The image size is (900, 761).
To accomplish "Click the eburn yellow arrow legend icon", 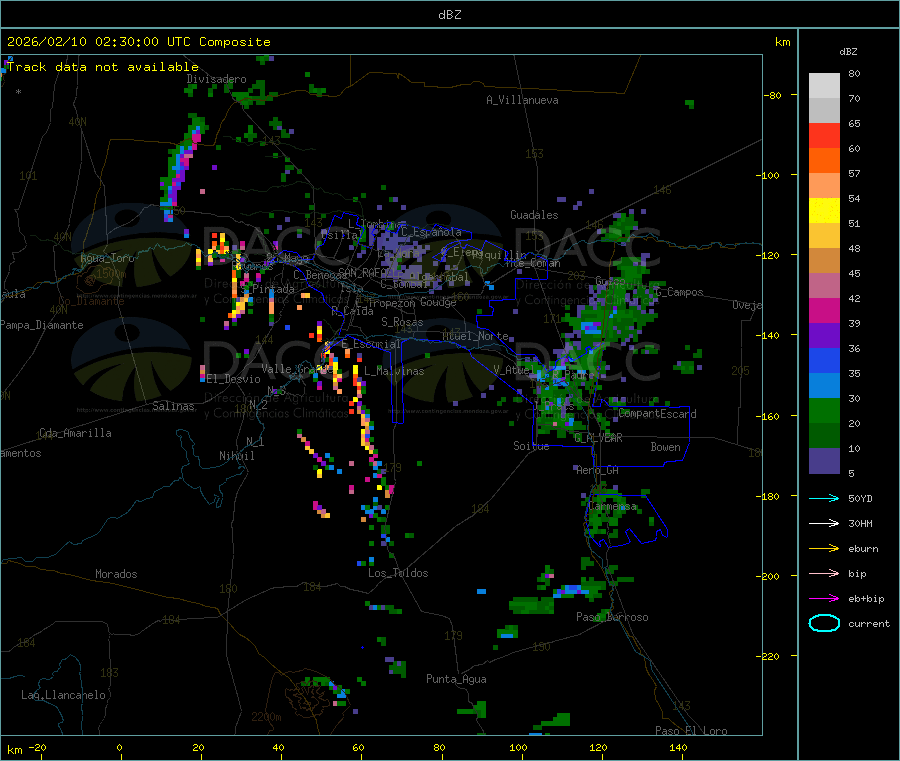I will pos(824,549).
